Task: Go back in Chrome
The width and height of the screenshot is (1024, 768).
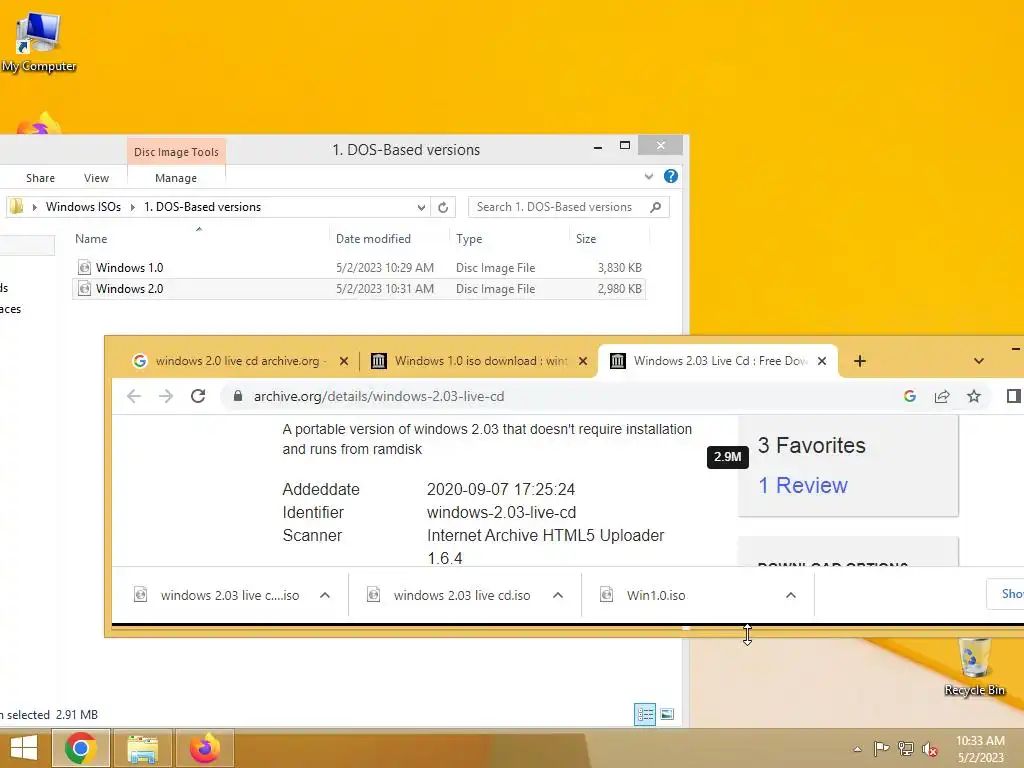Action: click(x=134, y=396)
